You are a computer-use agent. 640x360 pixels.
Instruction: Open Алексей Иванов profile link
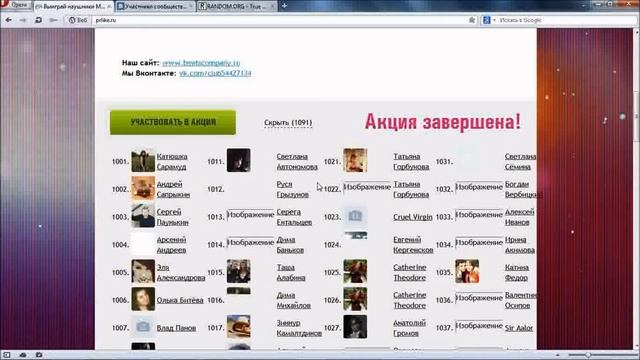pyautogui.click(x=519, y=217)
